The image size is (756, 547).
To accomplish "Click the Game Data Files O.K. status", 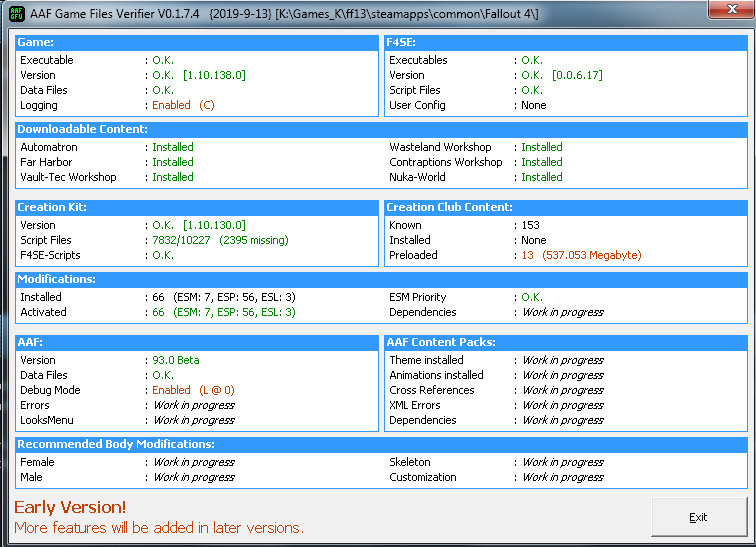I will 163,90.
